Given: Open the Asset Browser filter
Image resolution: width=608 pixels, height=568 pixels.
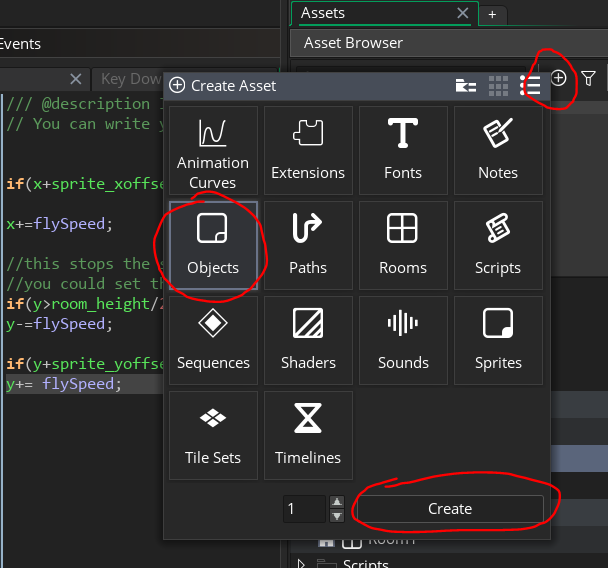Looking at the screenshot, I should coord(588,78).
